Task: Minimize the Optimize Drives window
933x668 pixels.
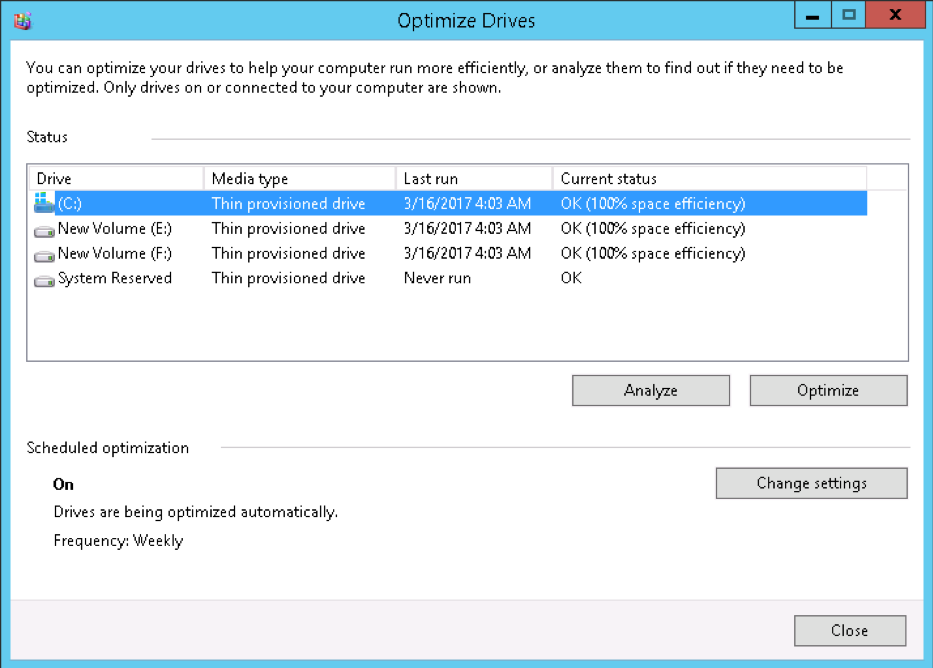Action: 814,17
